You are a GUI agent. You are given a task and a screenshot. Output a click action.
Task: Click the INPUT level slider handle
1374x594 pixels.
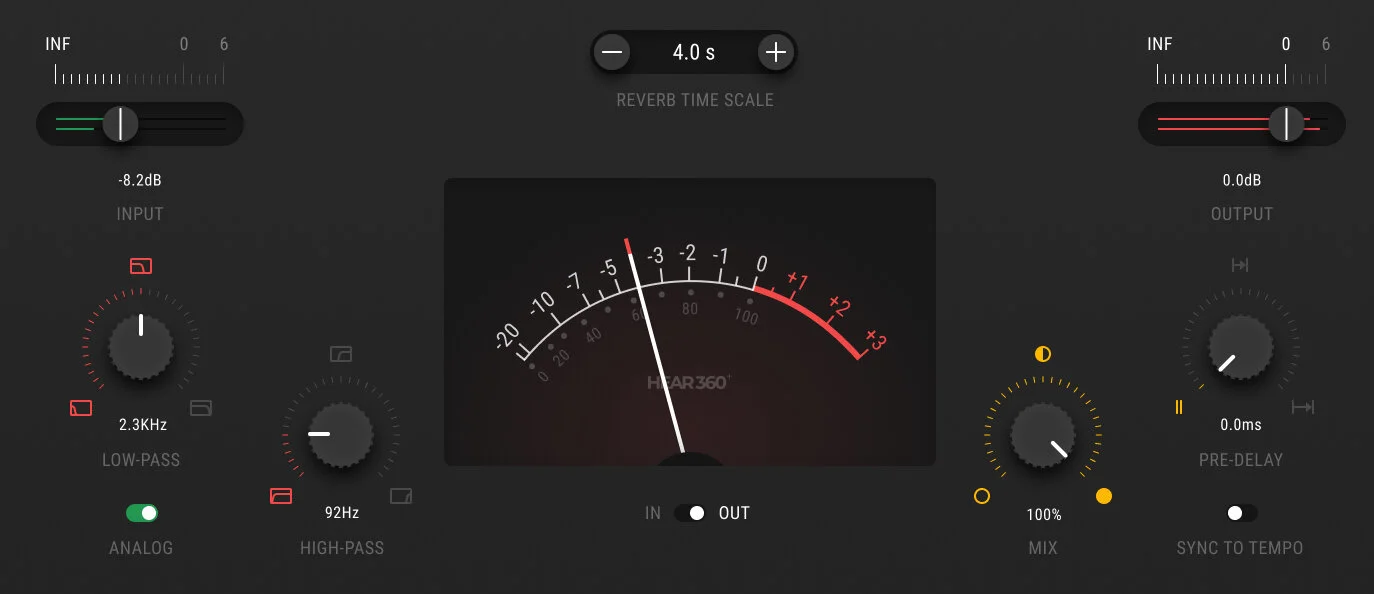[x=120, y=124]
